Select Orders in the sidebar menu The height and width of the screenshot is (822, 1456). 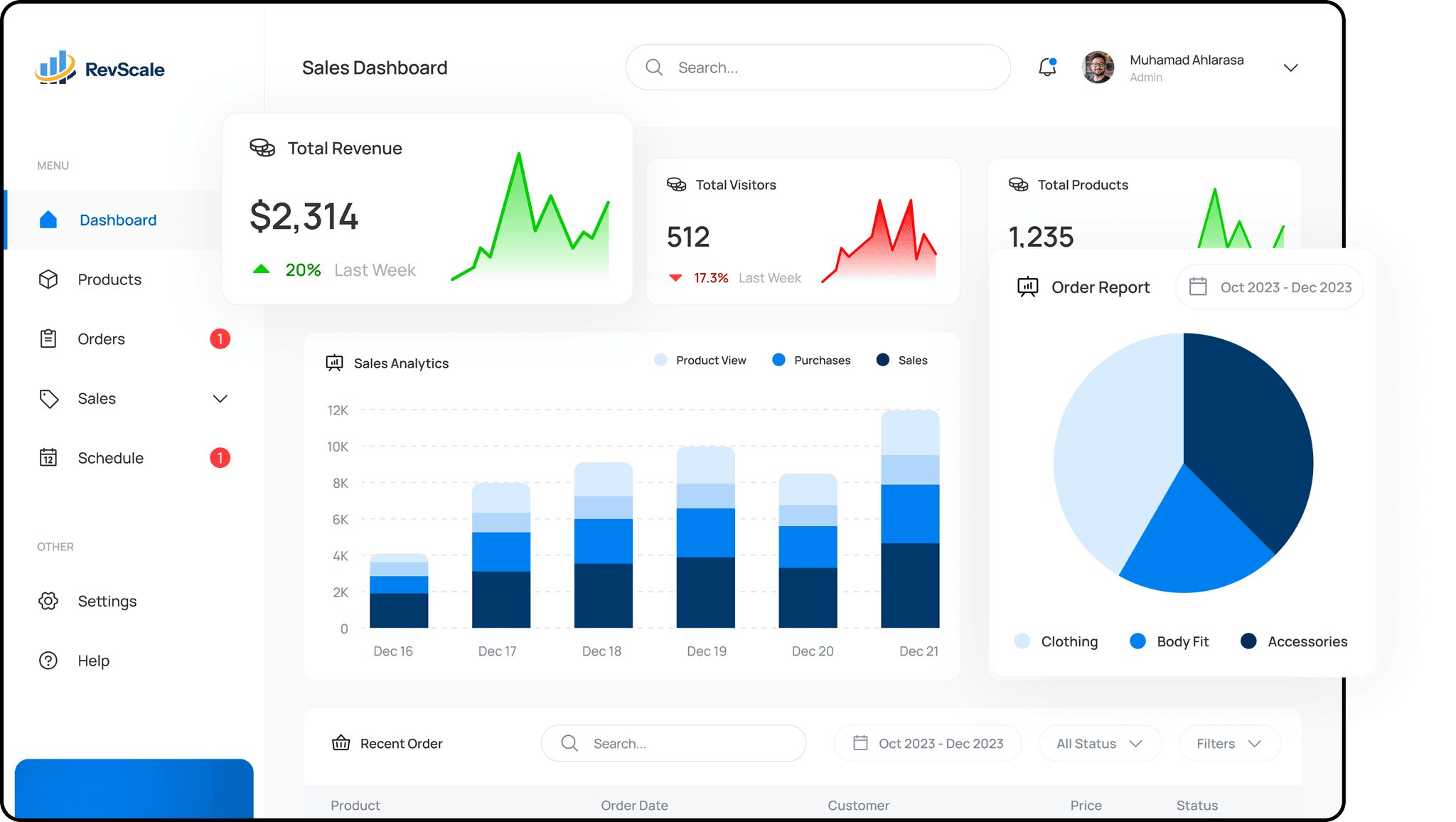102,339
